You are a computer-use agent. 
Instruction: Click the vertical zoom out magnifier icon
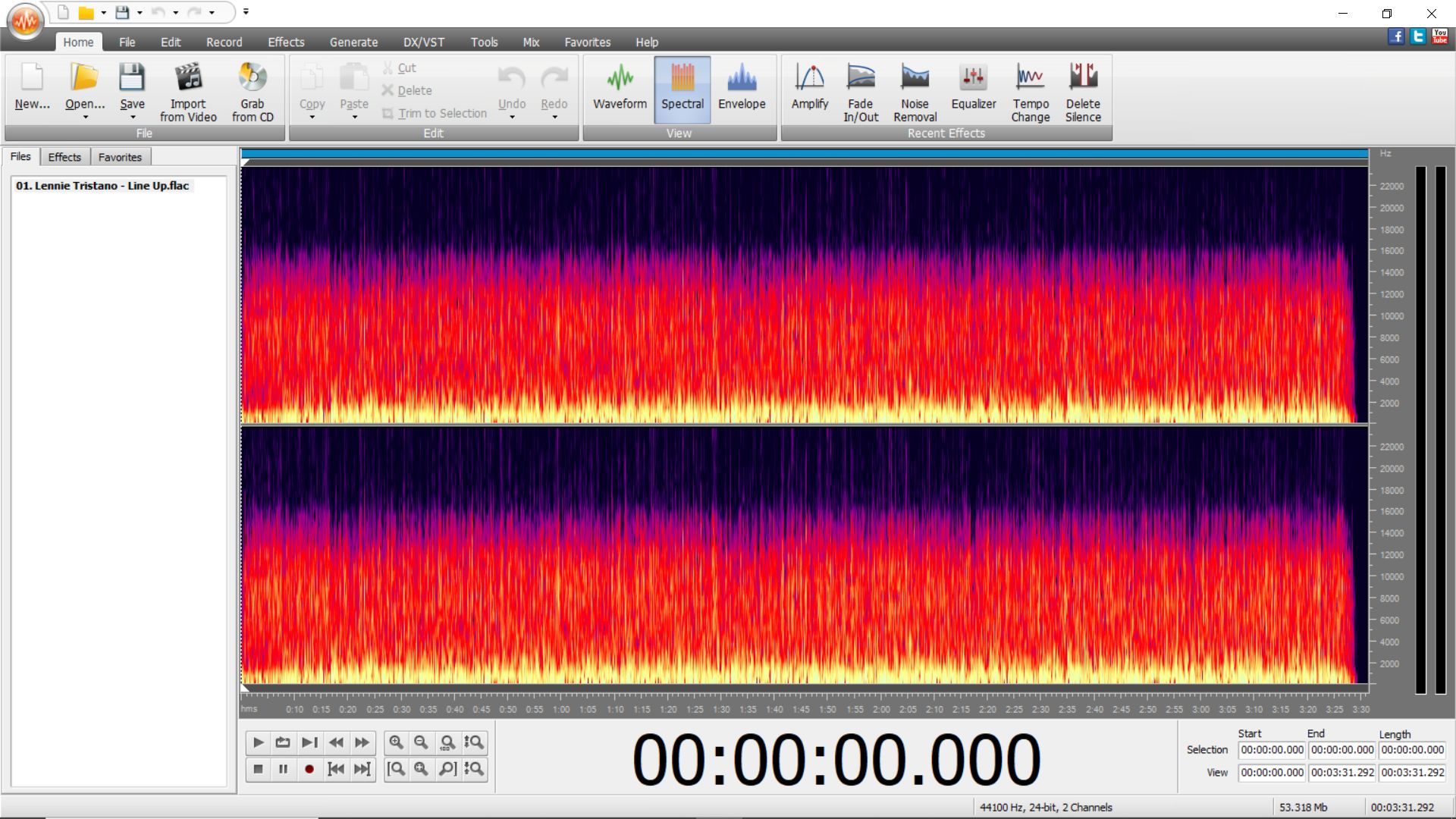[x=474, y=769]
